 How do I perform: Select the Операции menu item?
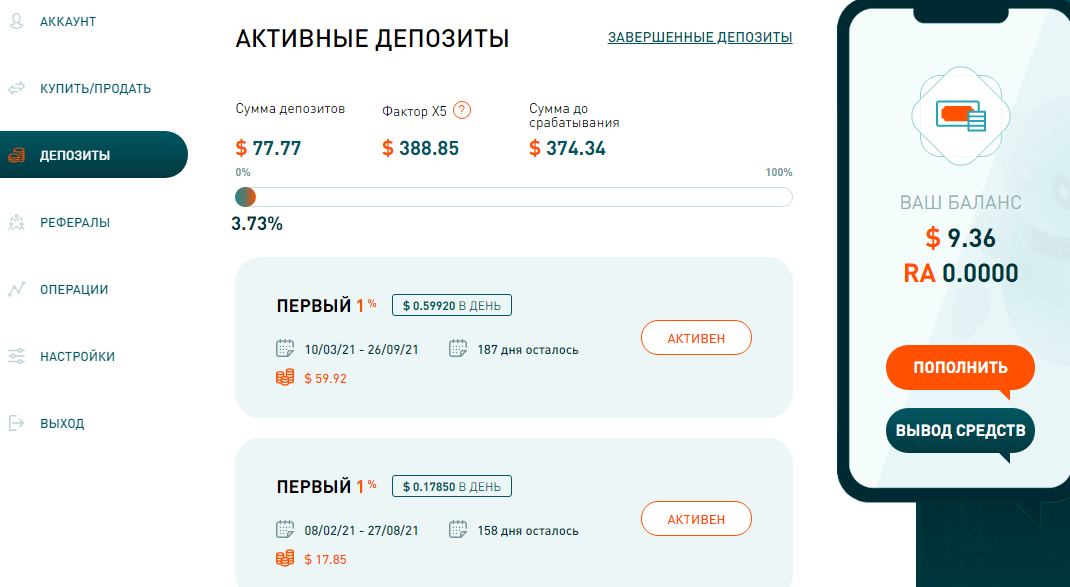click(72, 289)
